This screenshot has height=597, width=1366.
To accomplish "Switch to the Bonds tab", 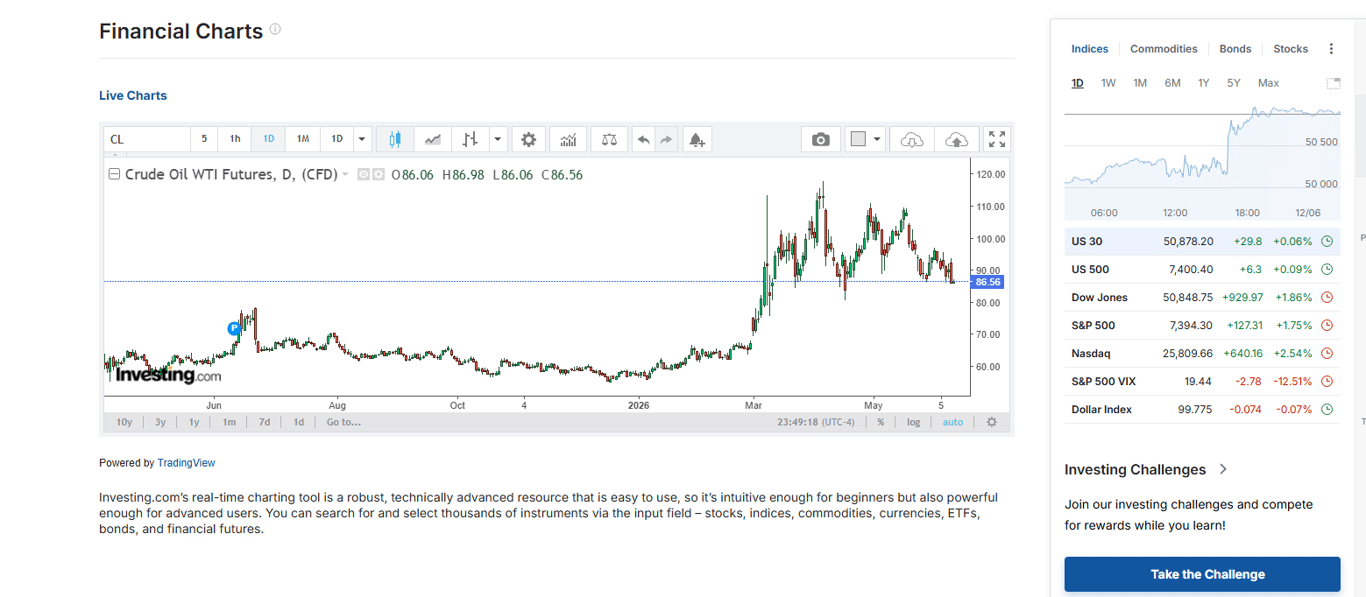I will [x=1235, y=49].
